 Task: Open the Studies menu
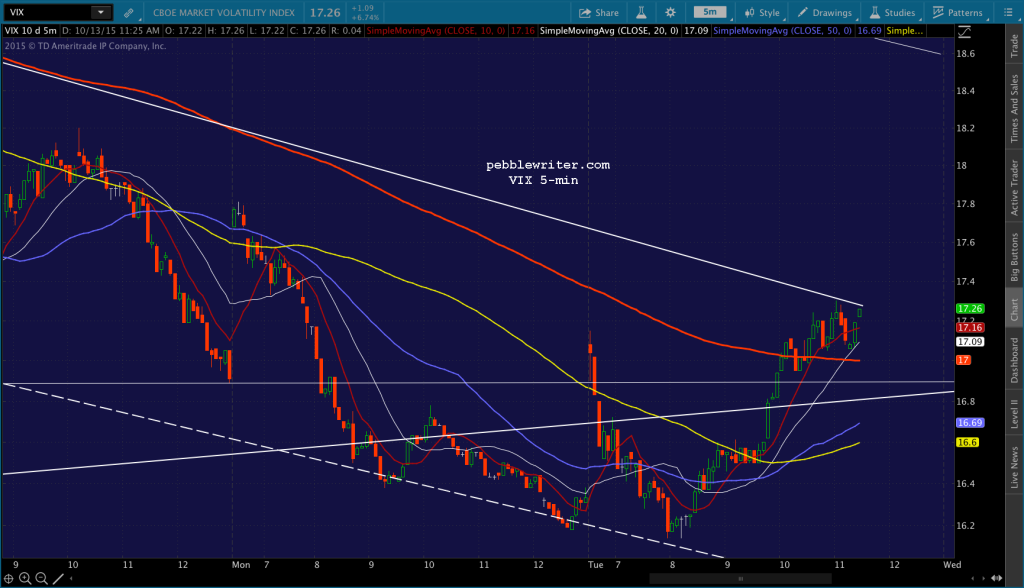click(x=893, y=12)
